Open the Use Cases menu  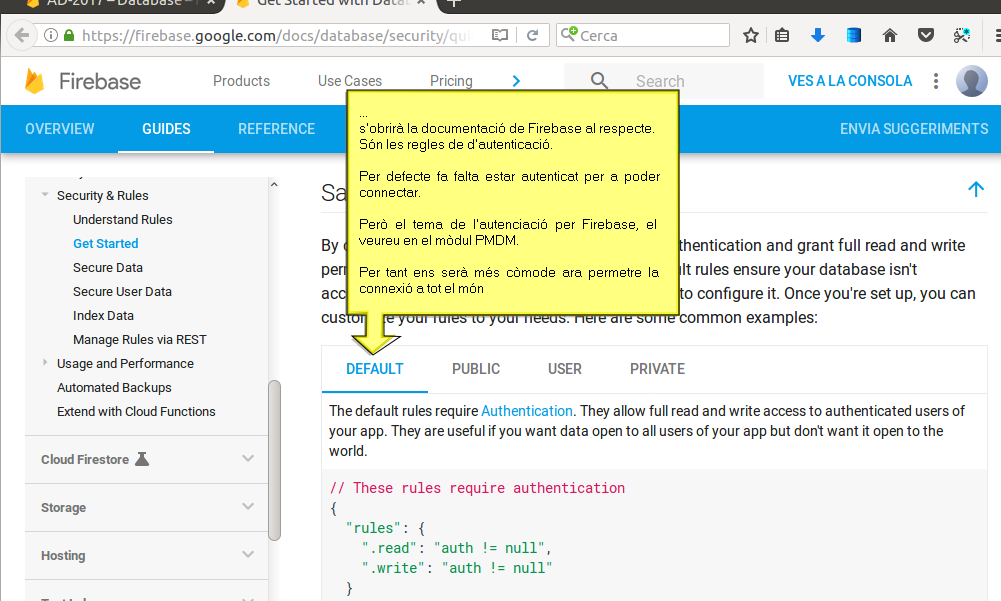[350, 81]
